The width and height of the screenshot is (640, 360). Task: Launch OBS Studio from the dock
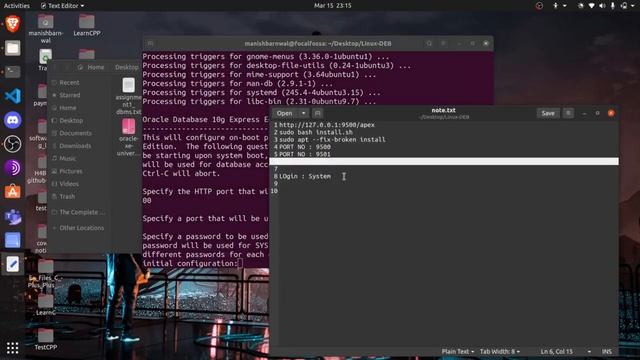tap(13, 144)
